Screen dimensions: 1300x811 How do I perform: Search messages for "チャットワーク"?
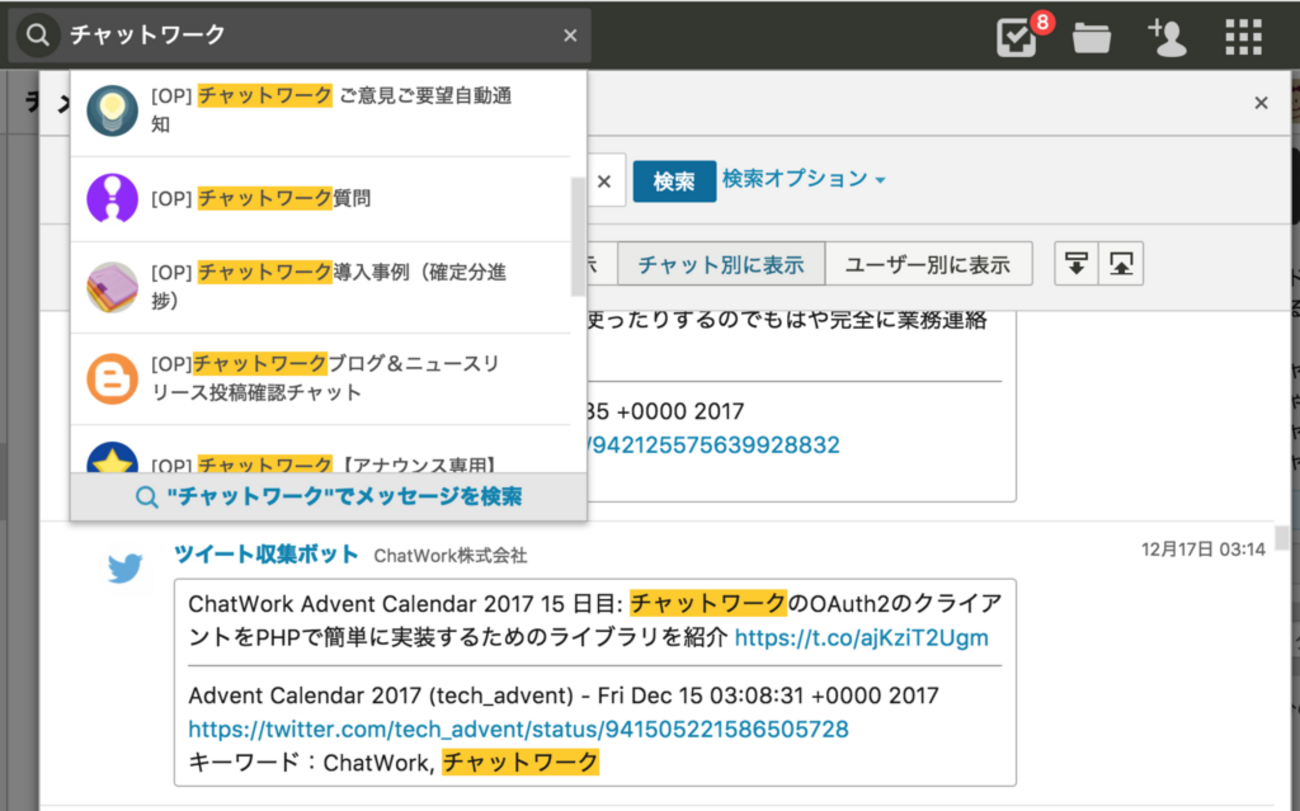coord(329,497)
